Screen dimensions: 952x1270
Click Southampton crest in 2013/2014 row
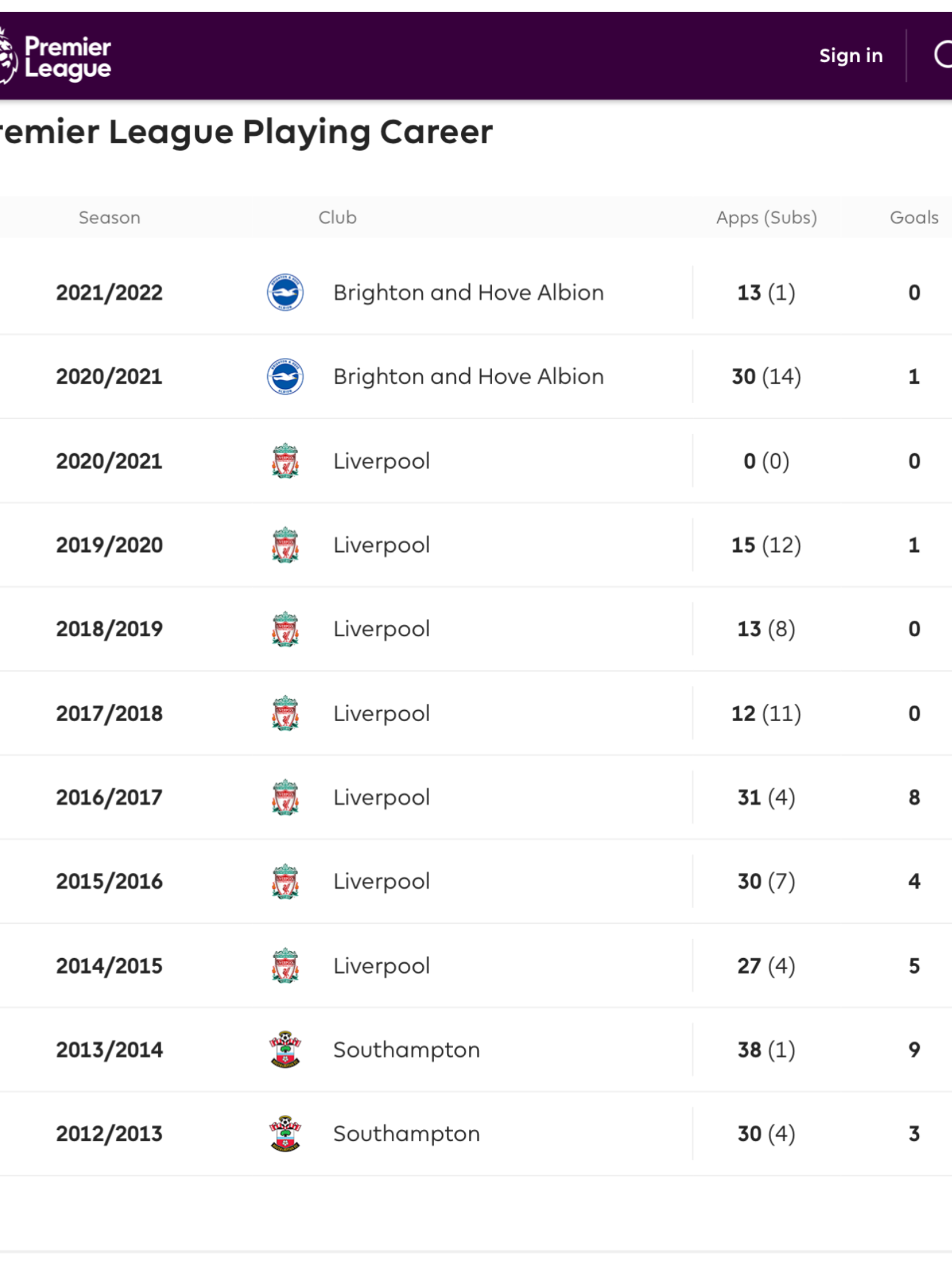(285, 1049)
